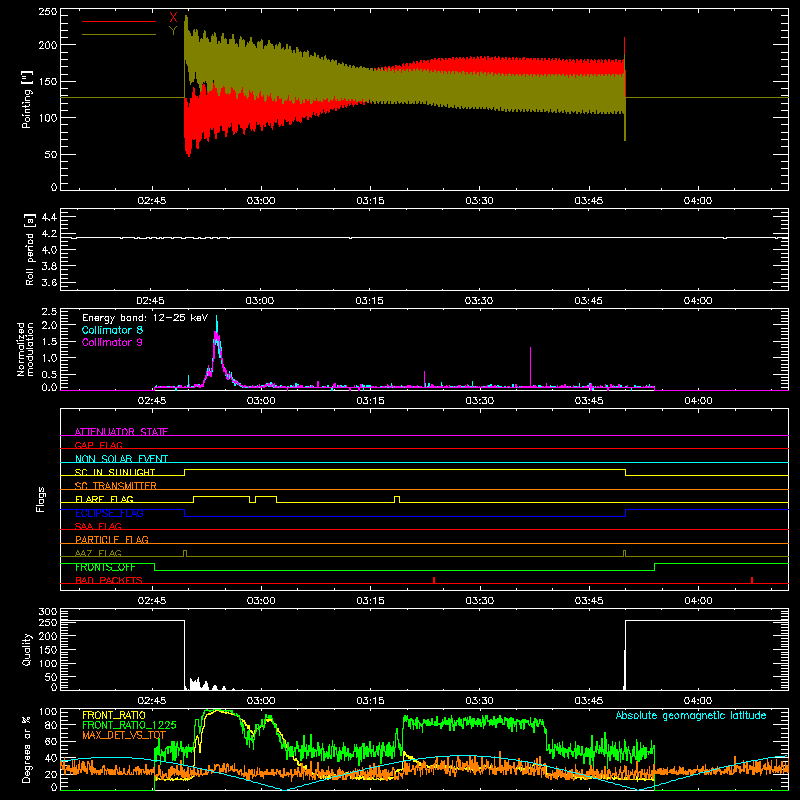This screenshot has width=800, height=800.
Task: Click the 'Roll period [s]' axis title
Action: coord(30,249)
